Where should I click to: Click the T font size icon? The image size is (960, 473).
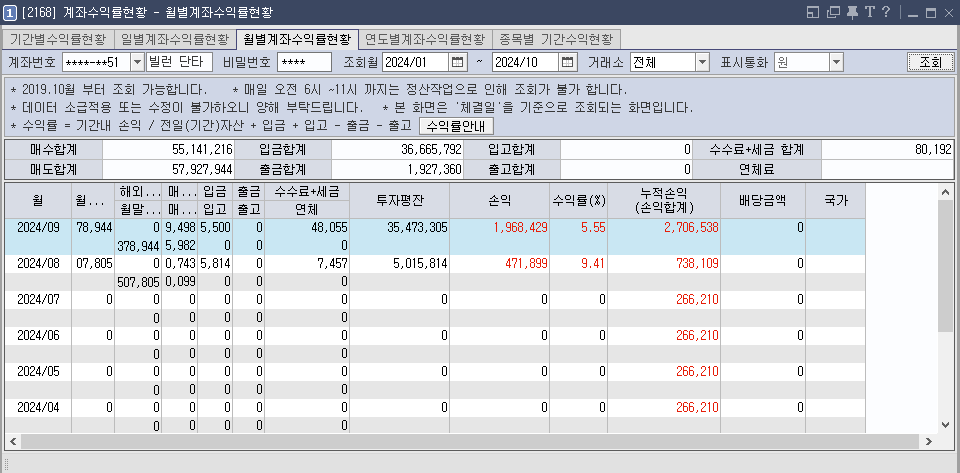point(869,12)
